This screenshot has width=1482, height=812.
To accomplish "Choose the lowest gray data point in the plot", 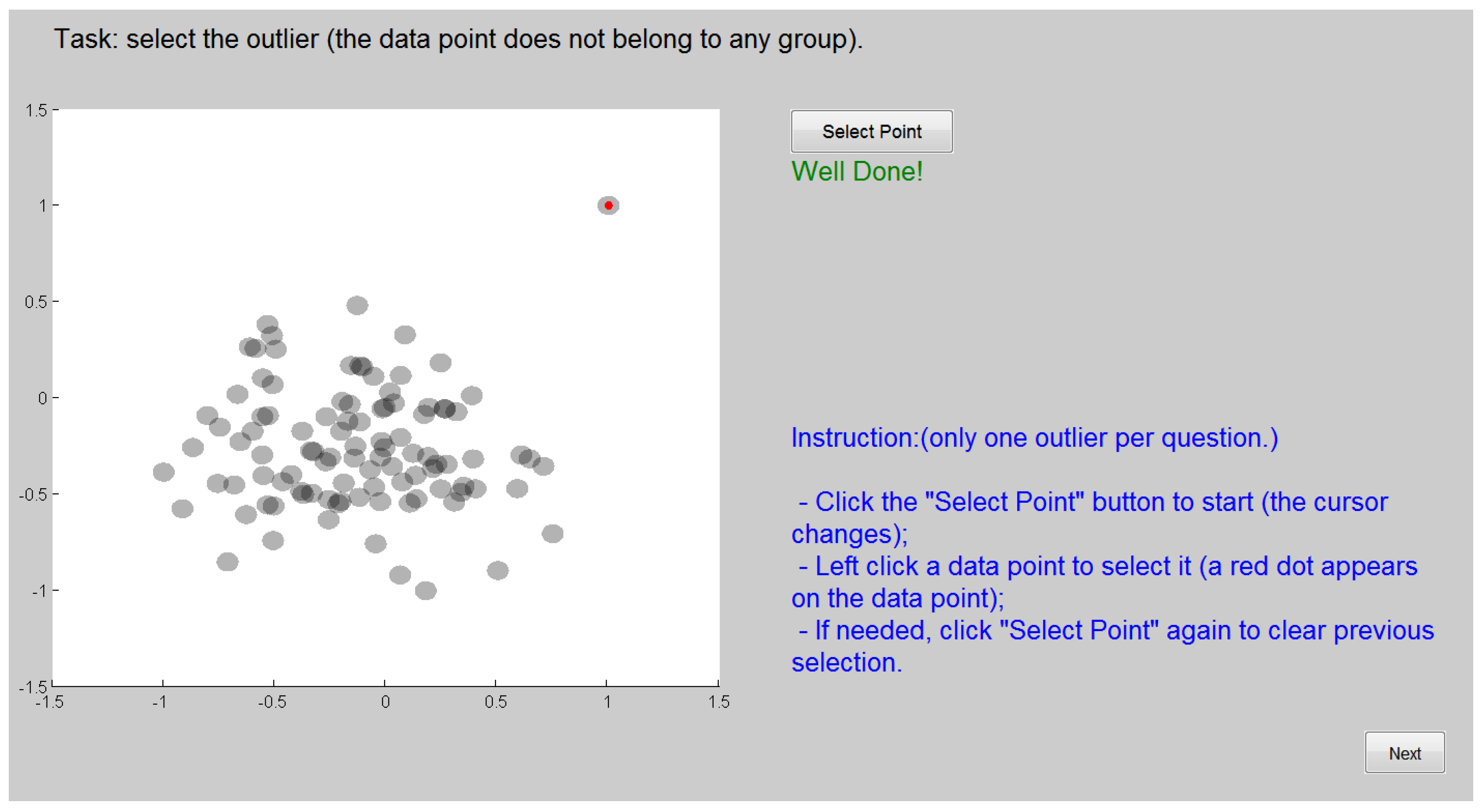I will [x=426, y=591].
